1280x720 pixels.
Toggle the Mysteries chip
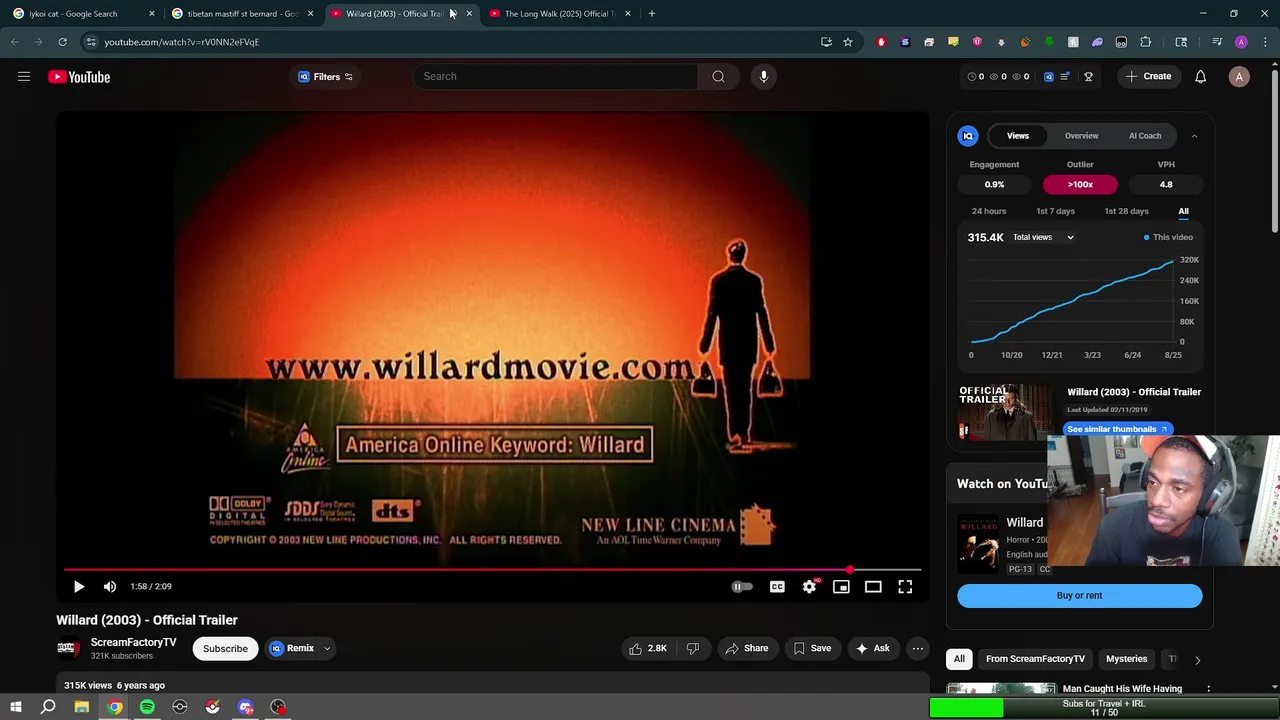tap(1126, 659)
